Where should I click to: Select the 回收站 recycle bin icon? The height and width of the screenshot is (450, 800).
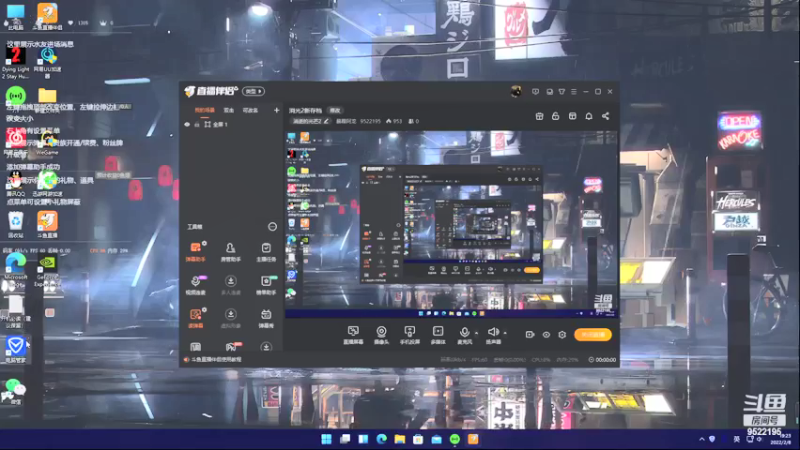point(16,225)
